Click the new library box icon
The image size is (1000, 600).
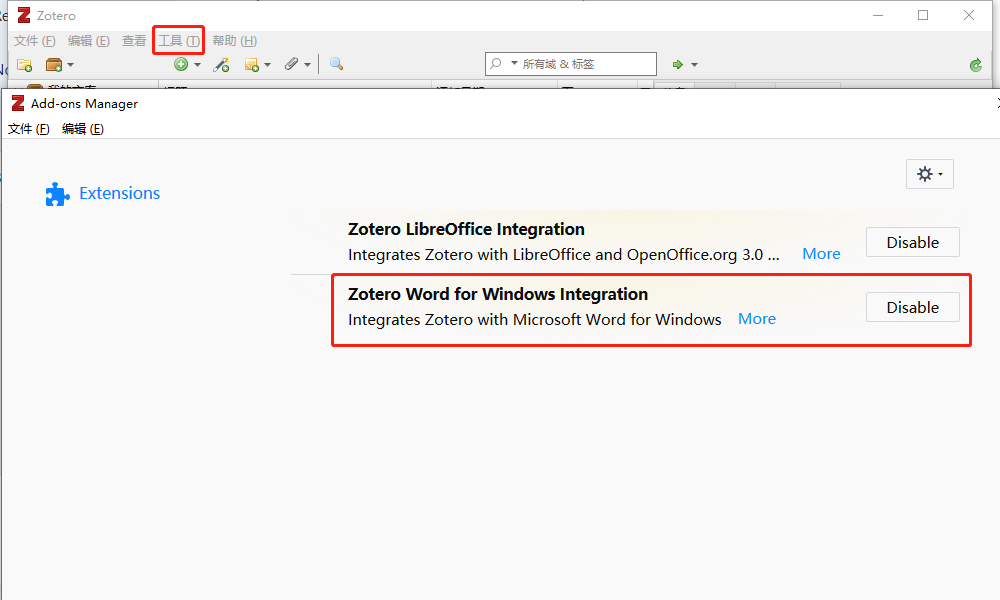coord(54,64)
